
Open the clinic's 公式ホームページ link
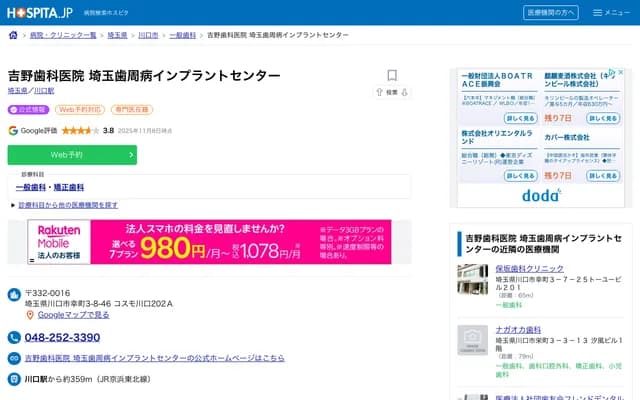click(155, 358)
